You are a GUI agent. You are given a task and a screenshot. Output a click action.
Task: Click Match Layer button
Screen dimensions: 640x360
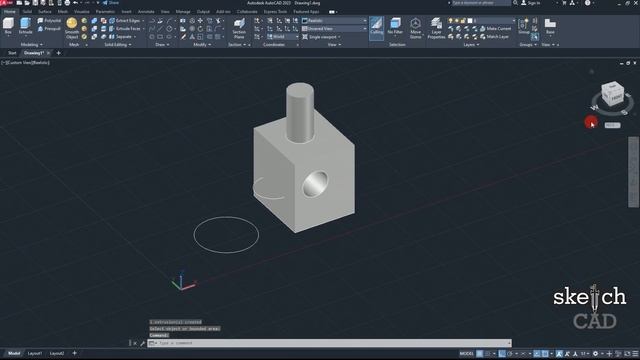point(494,37)
